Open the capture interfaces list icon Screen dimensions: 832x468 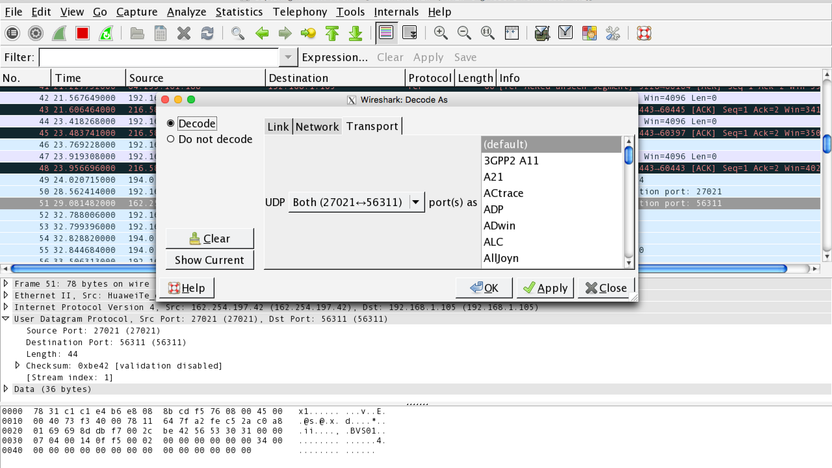(x=12, y=33)
